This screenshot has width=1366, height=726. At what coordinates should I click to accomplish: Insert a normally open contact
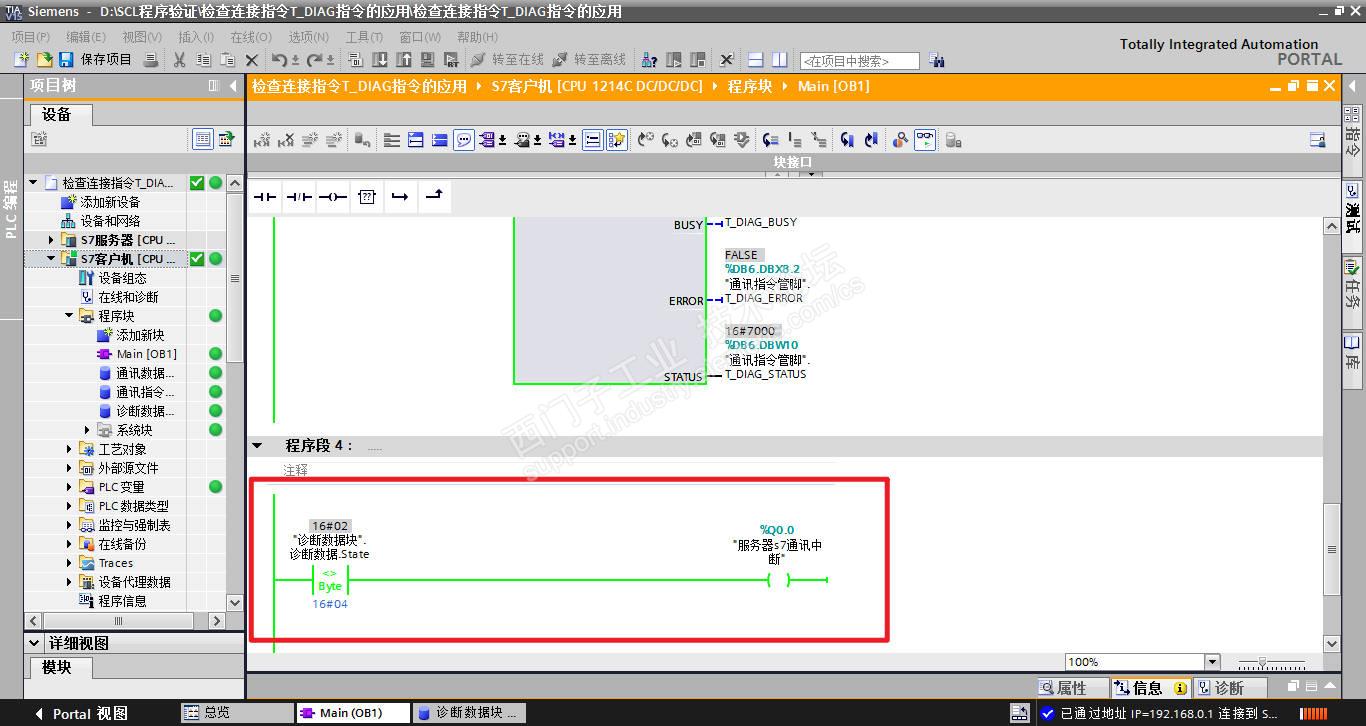265,197
